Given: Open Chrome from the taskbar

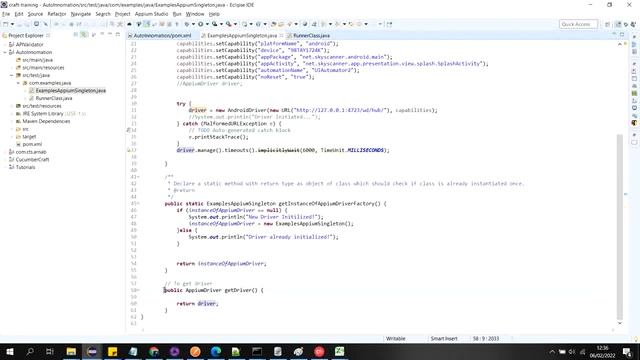Looking at the screenshot, I should coord(154,351).
